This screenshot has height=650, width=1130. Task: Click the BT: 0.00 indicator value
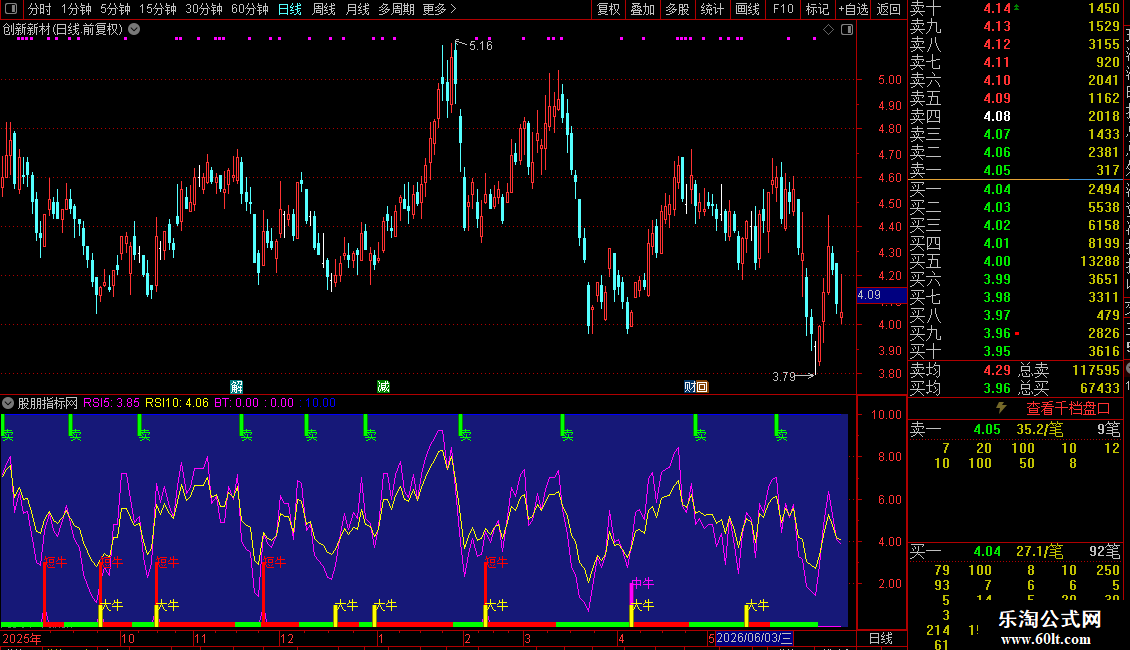[236, 403]
